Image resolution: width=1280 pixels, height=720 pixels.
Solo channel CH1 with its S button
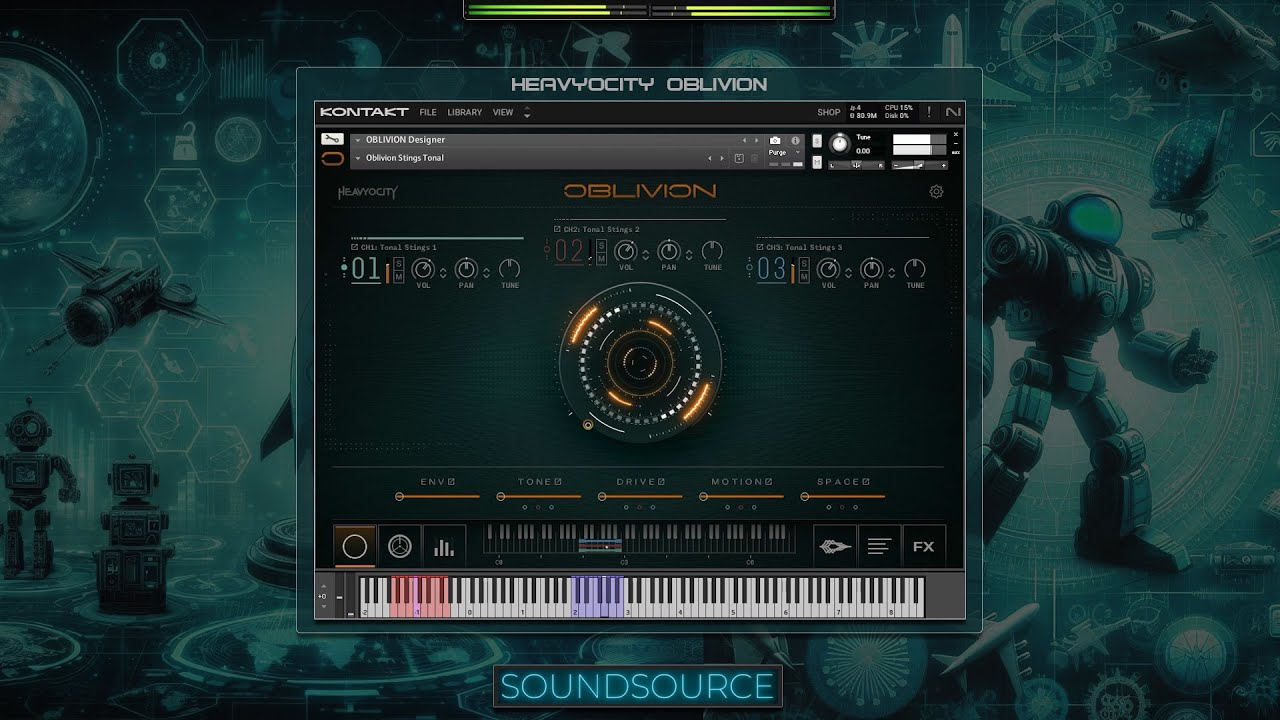pyautogui.click(x=398, y=263)
